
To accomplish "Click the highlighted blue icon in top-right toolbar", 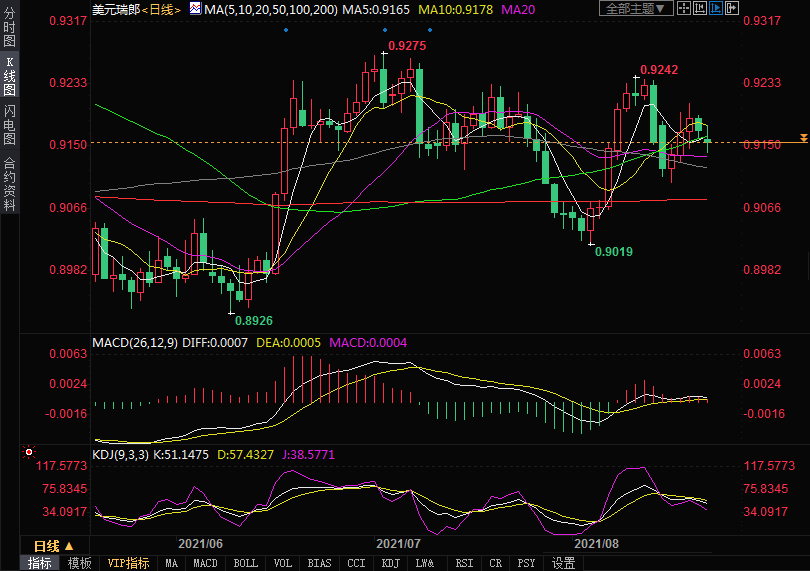I will (715, 9).
